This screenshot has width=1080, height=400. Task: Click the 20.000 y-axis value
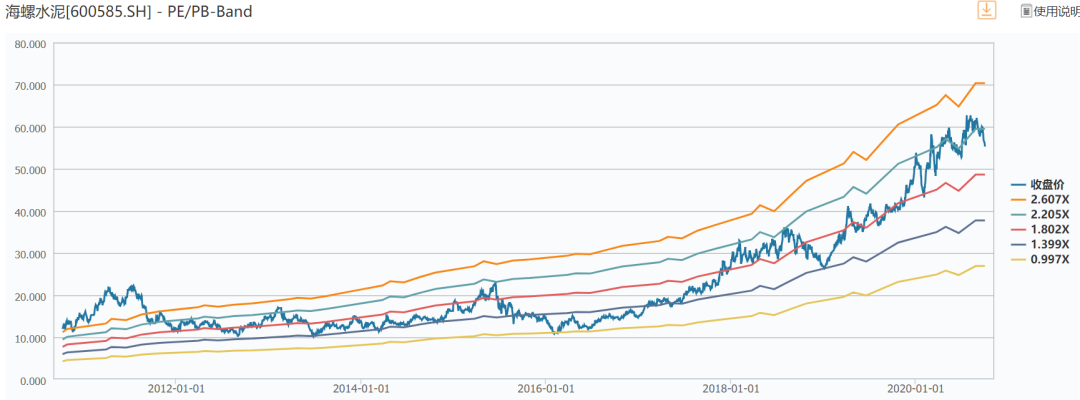30,296
